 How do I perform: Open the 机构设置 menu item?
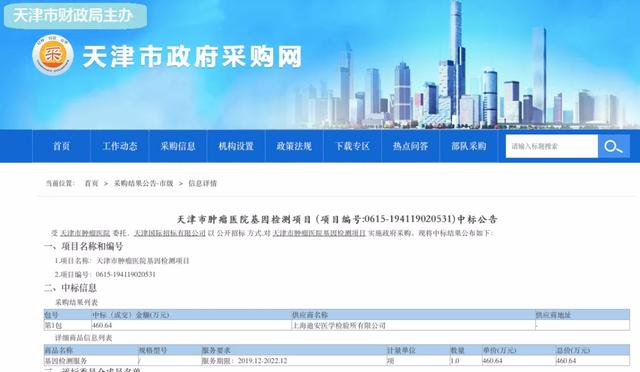(x=236, y=146)
